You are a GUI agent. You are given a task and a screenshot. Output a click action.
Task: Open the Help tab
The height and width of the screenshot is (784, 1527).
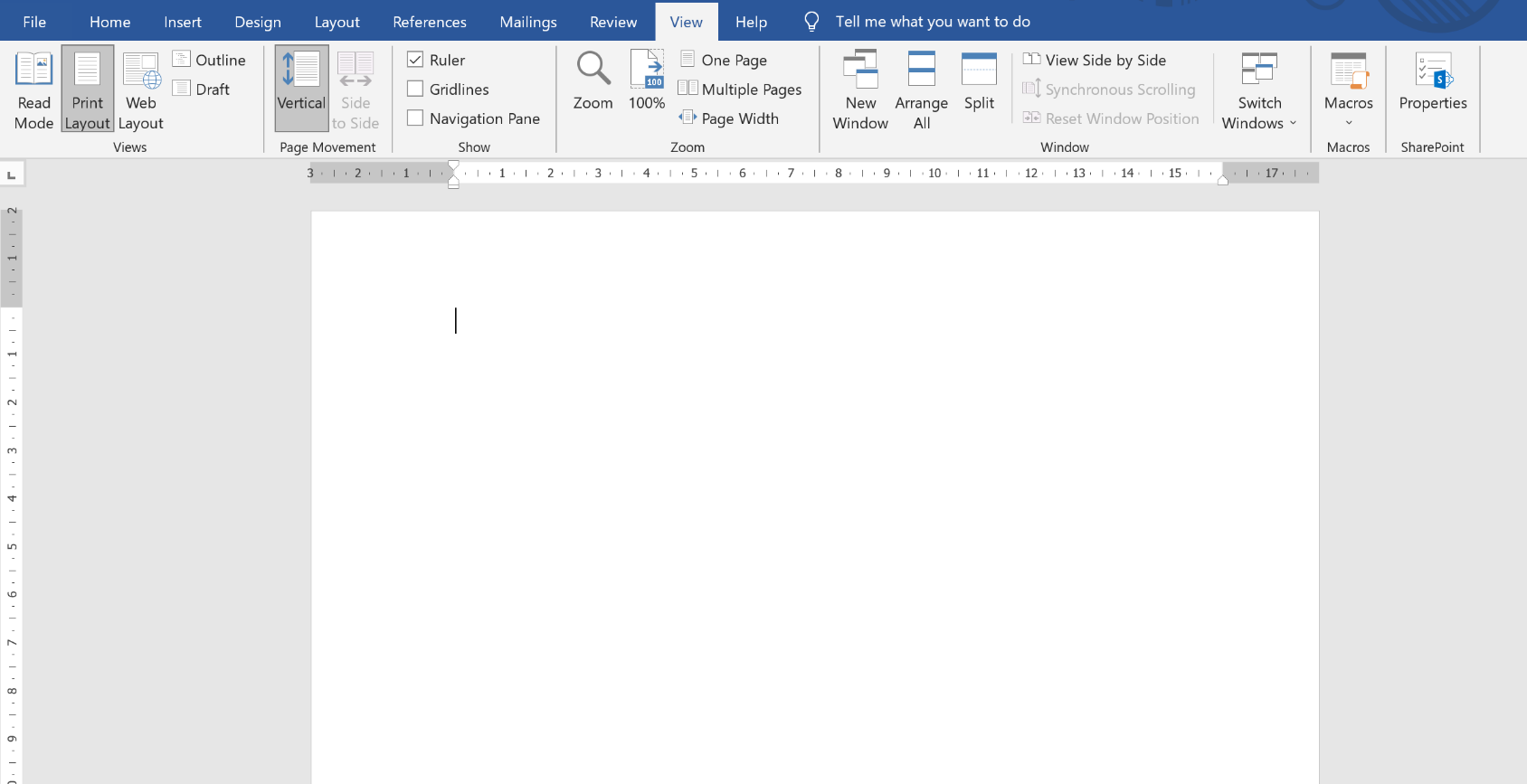(751, 22)
